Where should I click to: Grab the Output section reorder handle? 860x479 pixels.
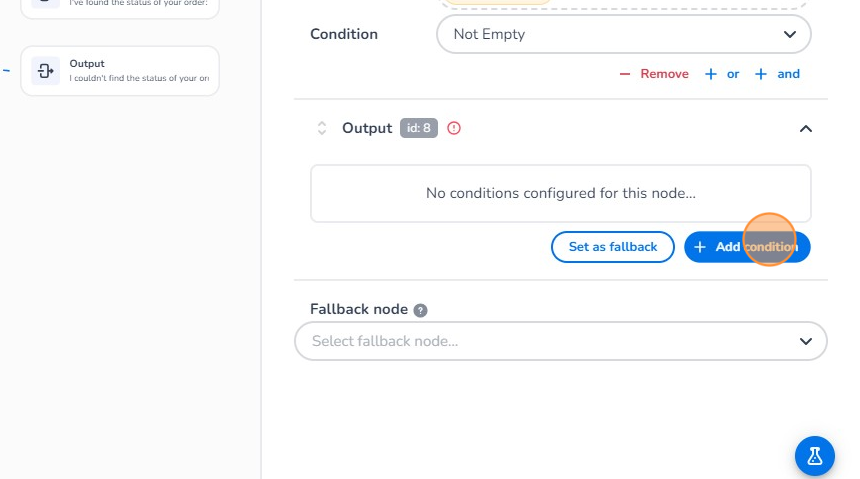[322, 128]
